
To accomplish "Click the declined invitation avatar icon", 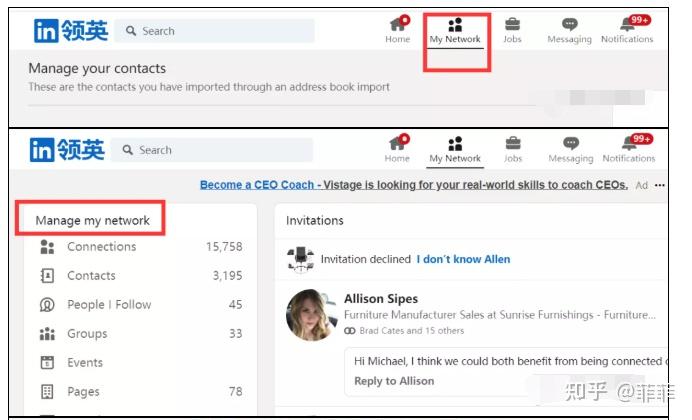I will click(301, 259).
